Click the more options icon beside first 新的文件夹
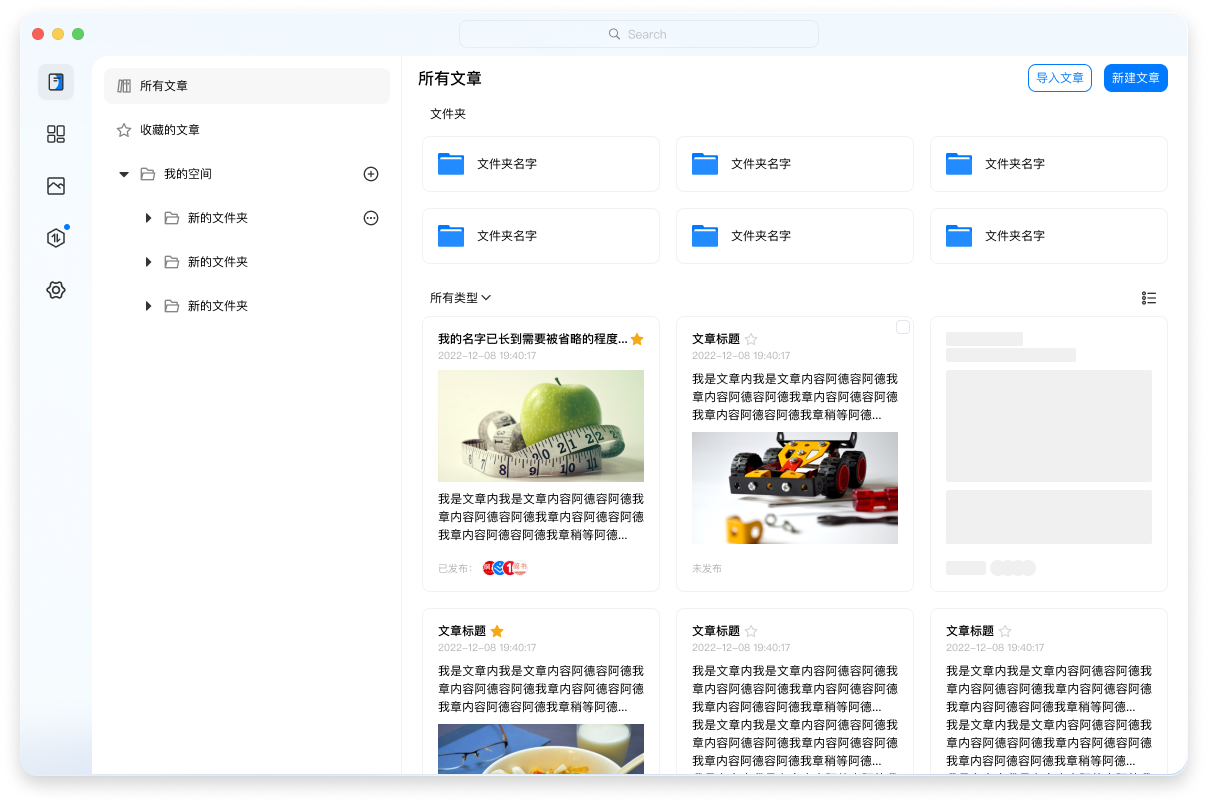The image size is (1208, 804). (x=371, y=218)
